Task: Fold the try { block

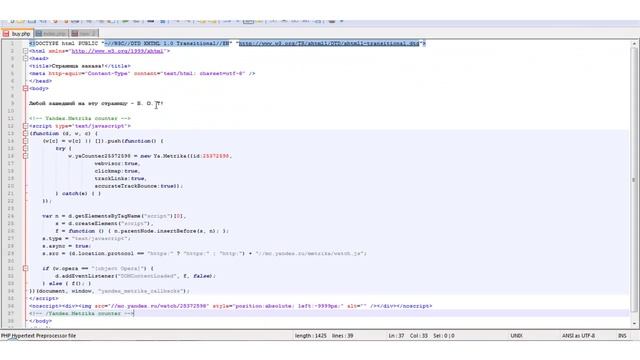Action: pyautogui.click(x=25, y=148)
